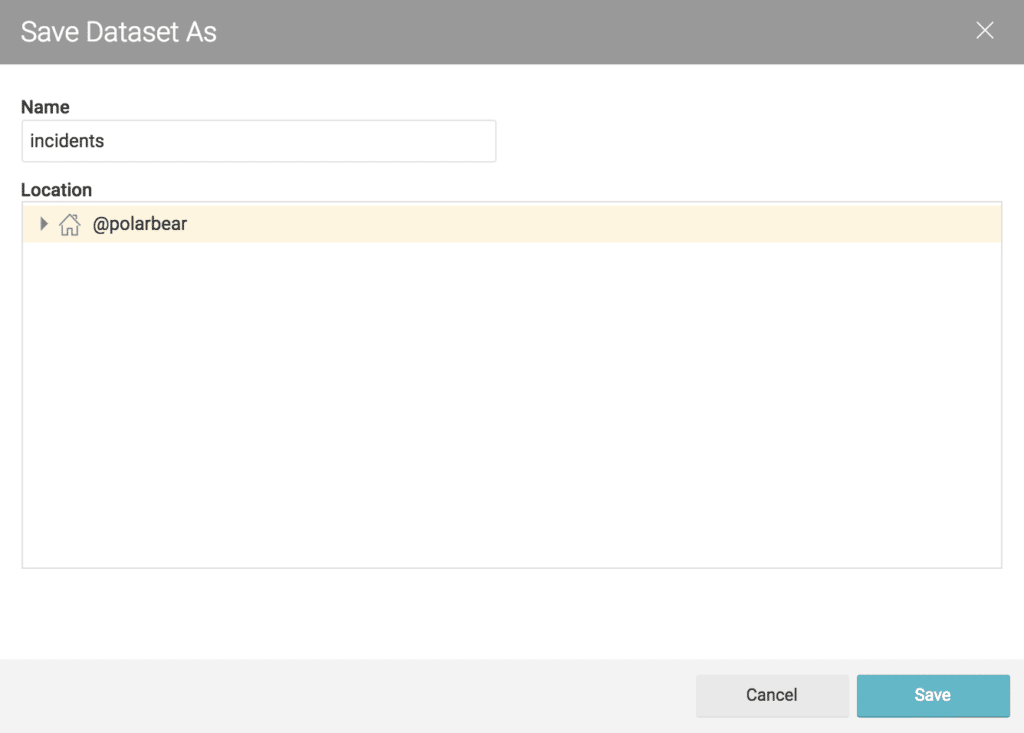Click the Save button
Image resolution: width=1024 pixels, height=733 pixels.
(933, 695)
